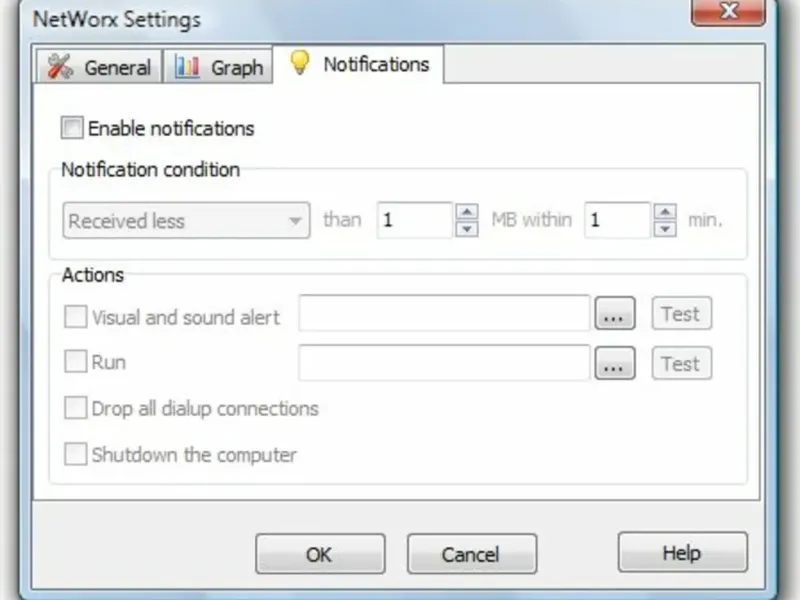Click the bar chart icon on Graph tab
Screen dimensions: 800x600
[x=187, y=66]
